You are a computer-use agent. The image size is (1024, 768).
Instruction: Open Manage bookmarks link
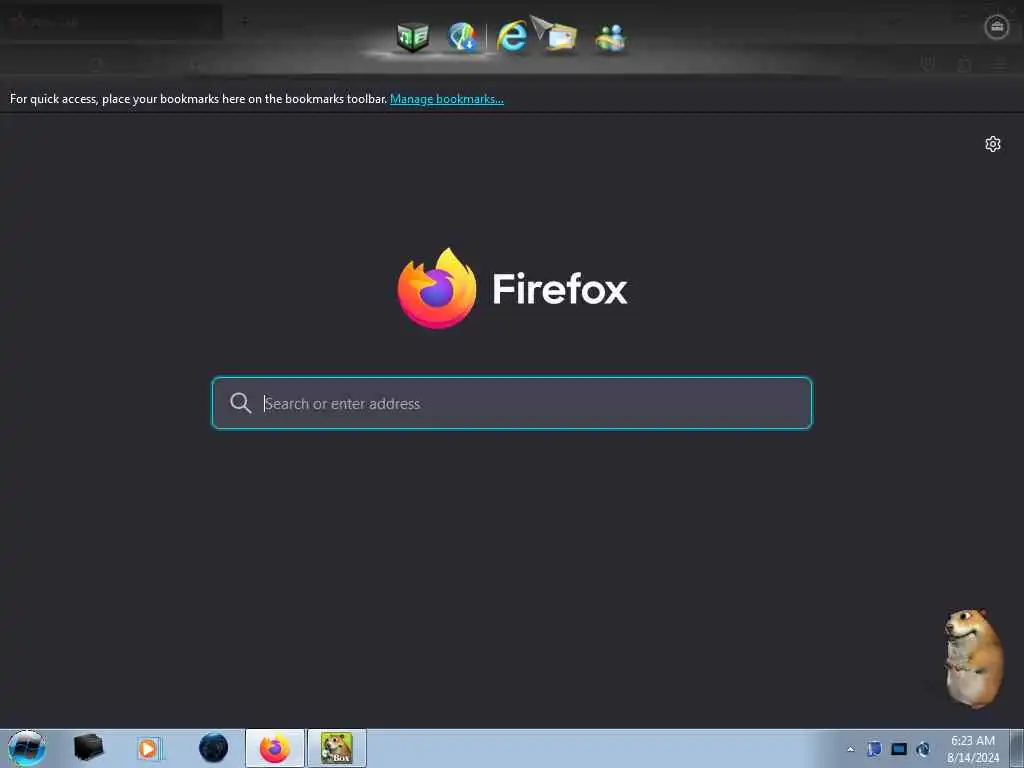[x=447, y=99]
